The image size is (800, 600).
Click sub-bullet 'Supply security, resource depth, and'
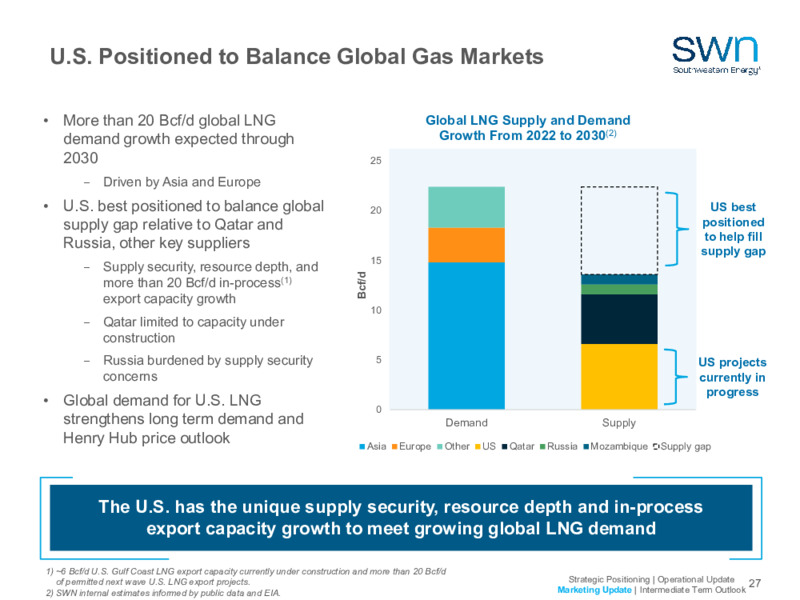click(x=210, y=283)
